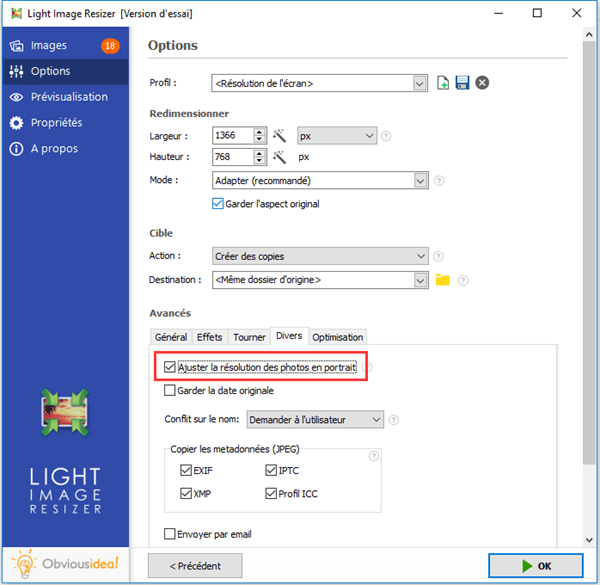
Task: Click help icon next to Action
Action: [439, 256]
